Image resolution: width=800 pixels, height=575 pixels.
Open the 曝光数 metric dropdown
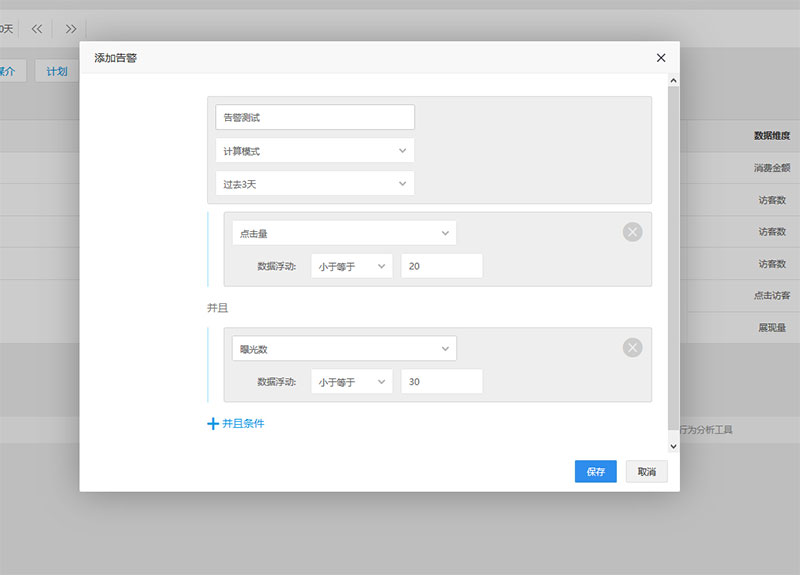344,349
